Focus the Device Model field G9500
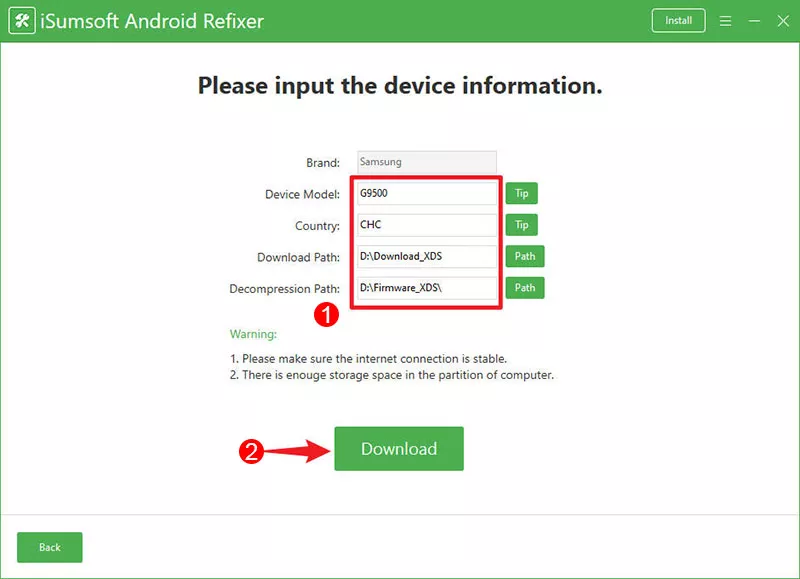This screenshot has width=800, height=579. click(x=427, y=193)
